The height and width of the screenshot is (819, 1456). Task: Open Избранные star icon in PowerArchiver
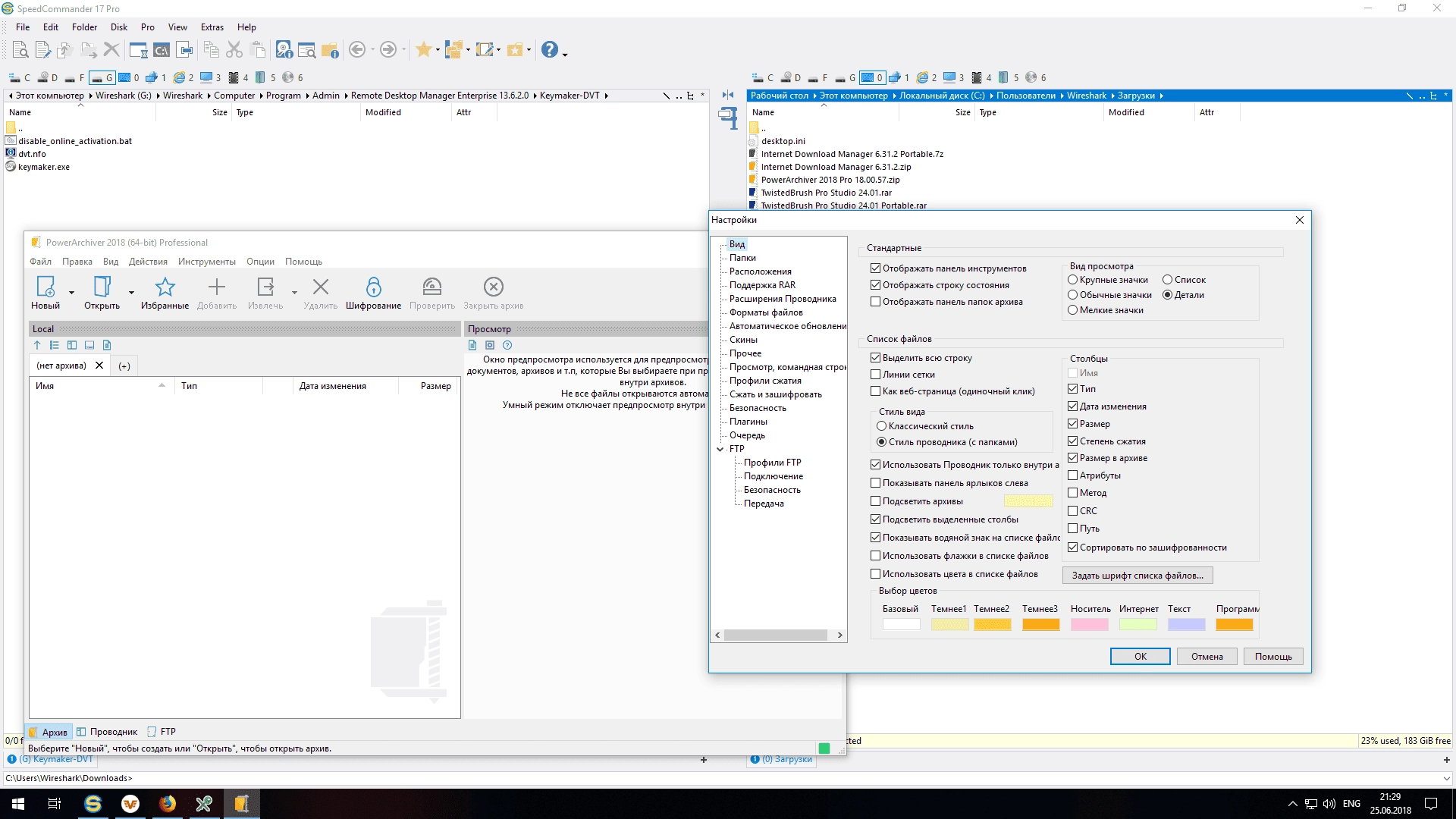pos(165,287)
